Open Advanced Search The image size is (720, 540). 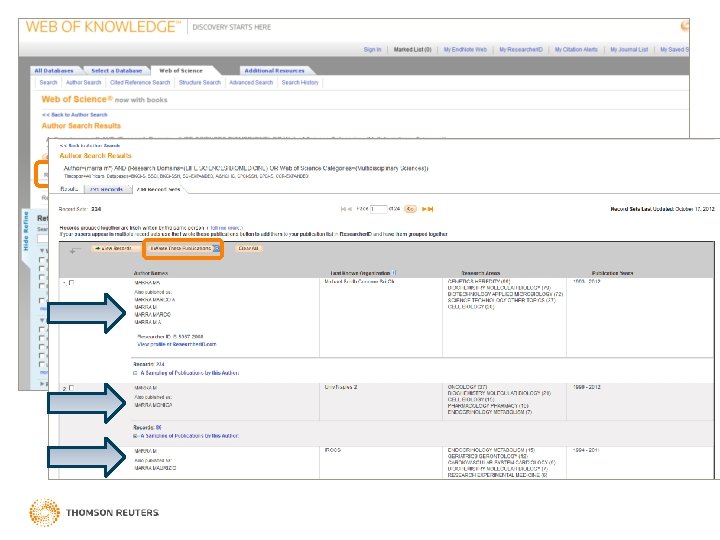[251, 83]
